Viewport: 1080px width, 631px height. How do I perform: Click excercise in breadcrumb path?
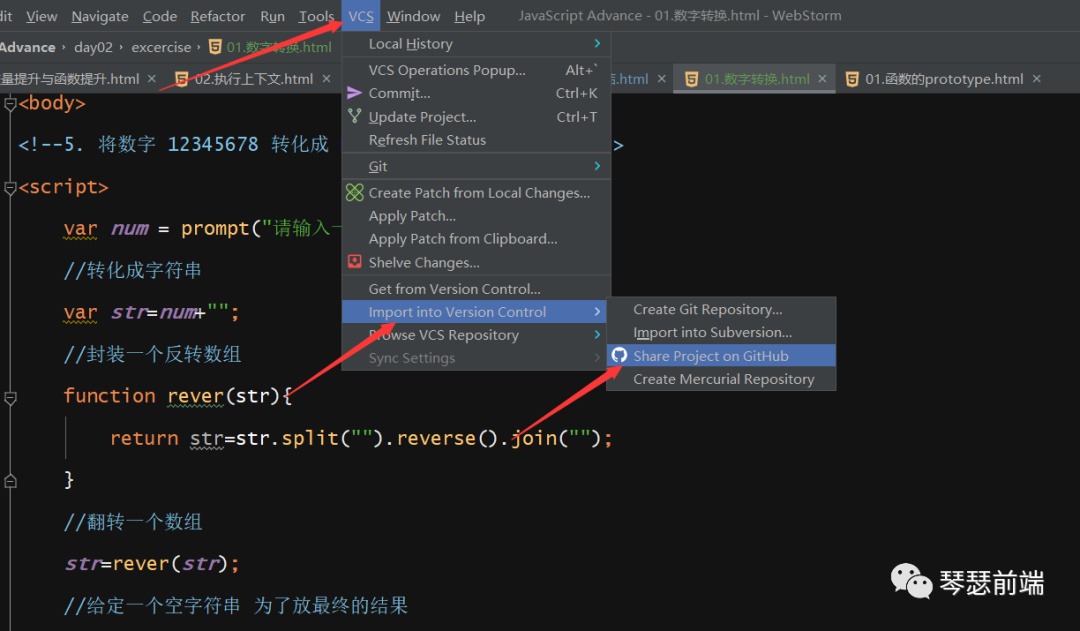pos(161,47)
